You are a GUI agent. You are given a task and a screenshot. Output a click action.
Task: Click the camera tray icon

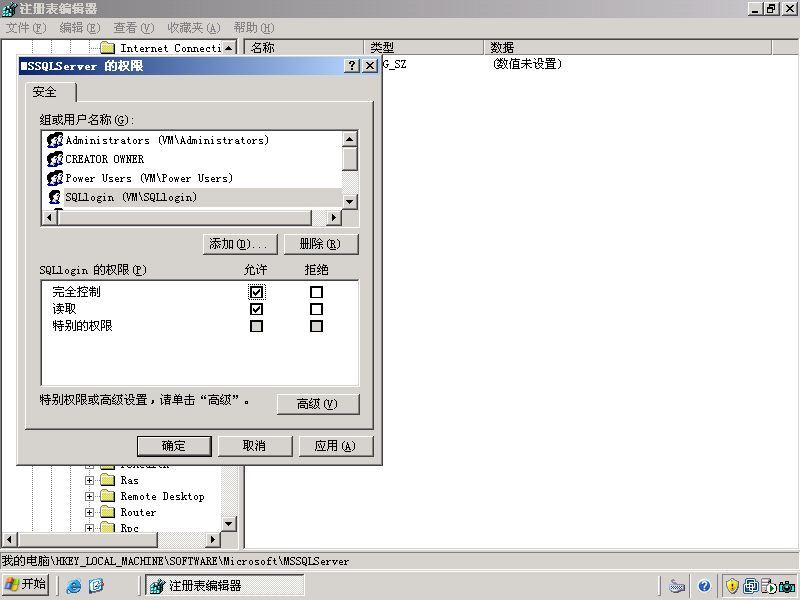[x=787, y=586]
